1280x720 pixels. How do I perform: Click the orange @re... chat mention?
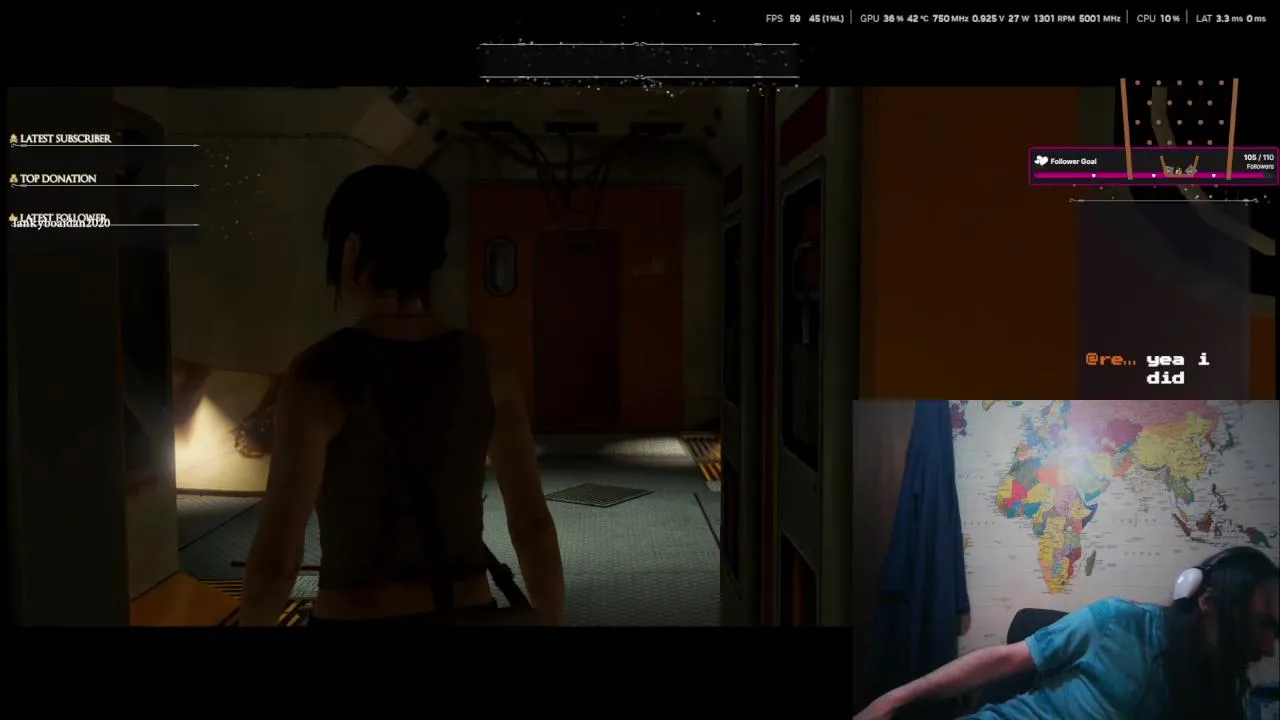tap(1110, 360)
